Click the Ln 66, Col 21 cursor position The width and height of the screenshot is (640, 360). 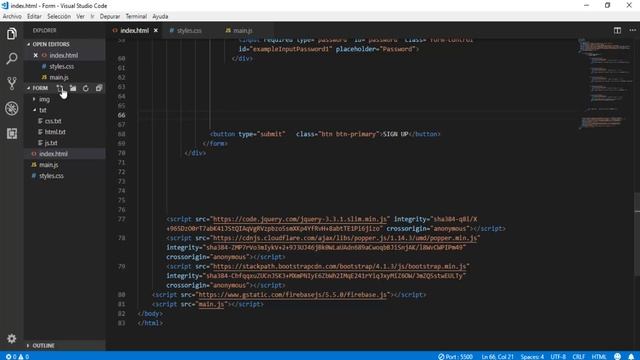[497, 356]
